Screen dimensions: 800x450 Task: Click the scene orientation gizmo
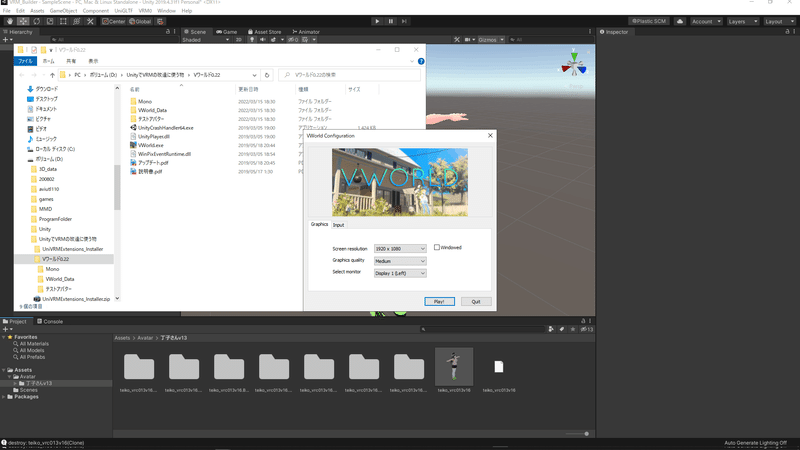574,65
